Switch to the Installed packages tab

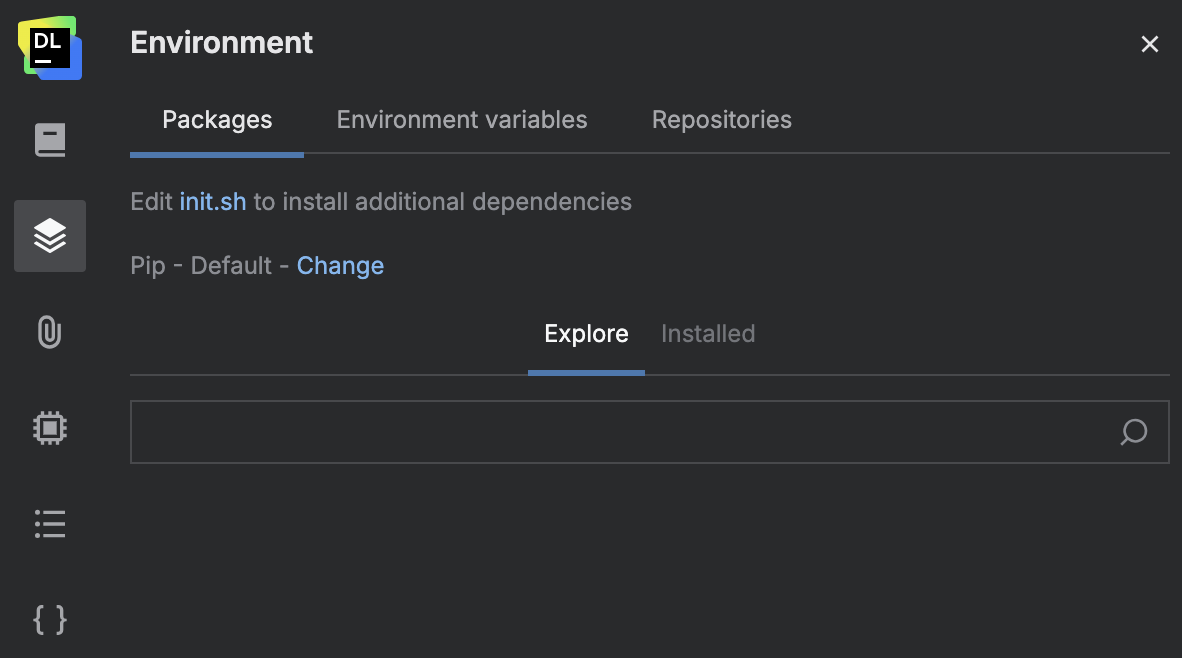pyautogui.click(x=707, y=333)
